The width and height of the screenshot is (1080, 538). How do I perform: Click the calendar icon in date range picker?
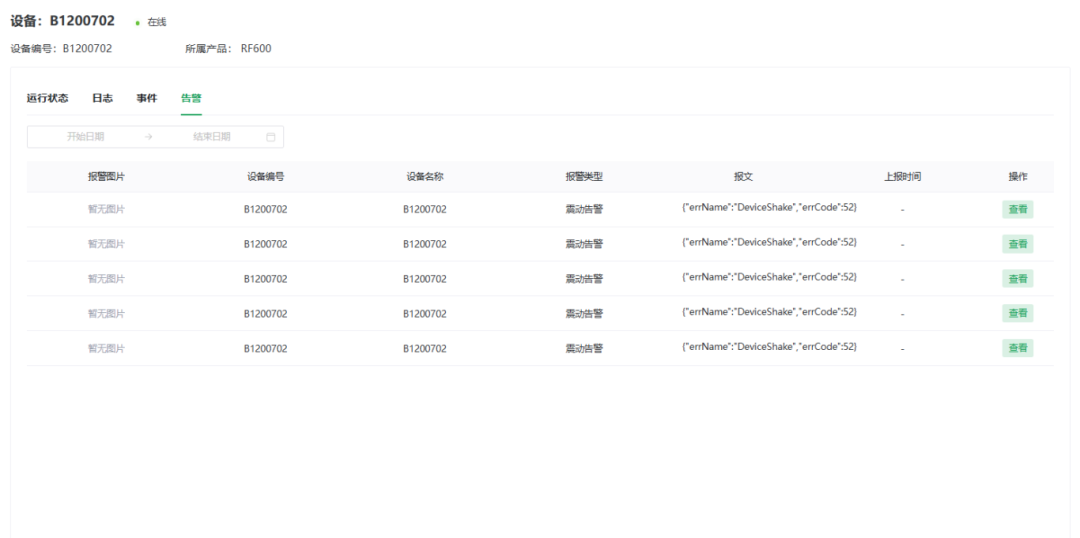point(270,137)
